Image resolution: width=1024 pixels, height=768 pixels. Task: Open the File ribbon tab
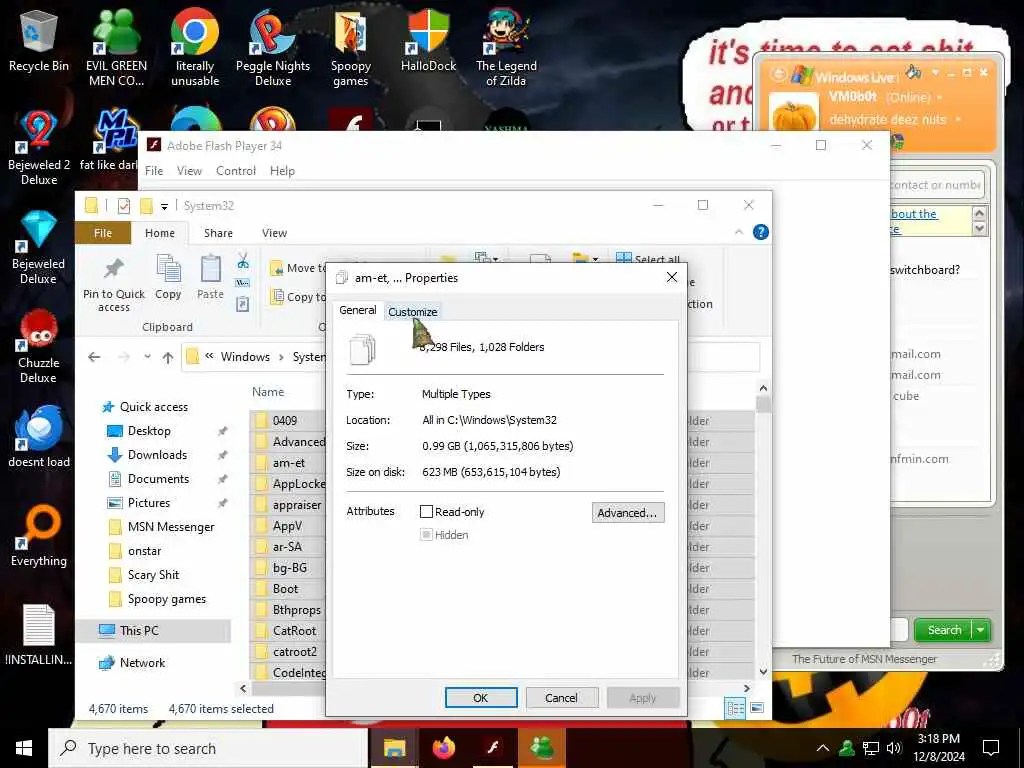(103, 233)
